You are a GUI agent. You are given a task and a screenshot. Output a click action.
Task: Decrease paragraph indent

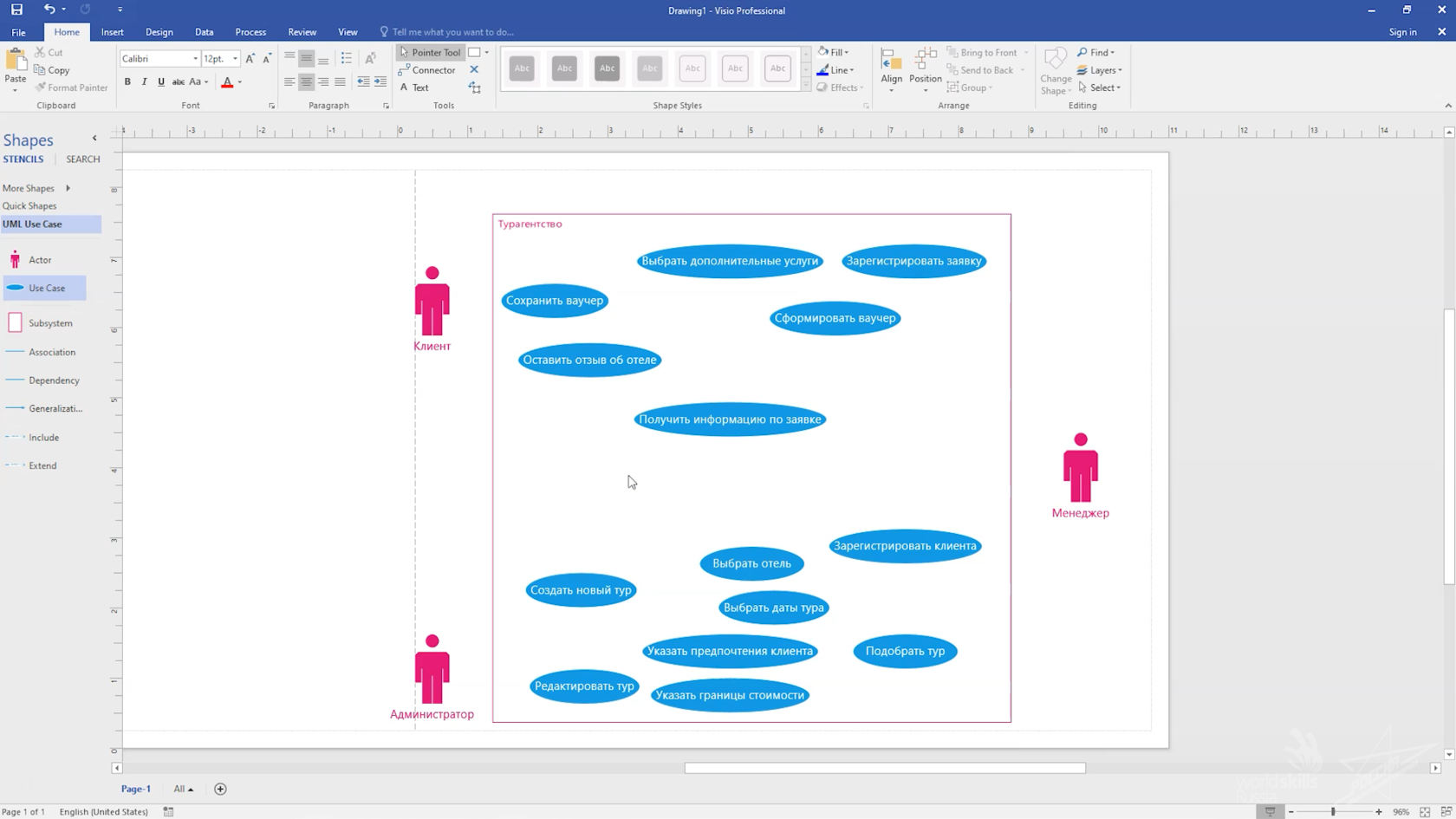point(363,82)
